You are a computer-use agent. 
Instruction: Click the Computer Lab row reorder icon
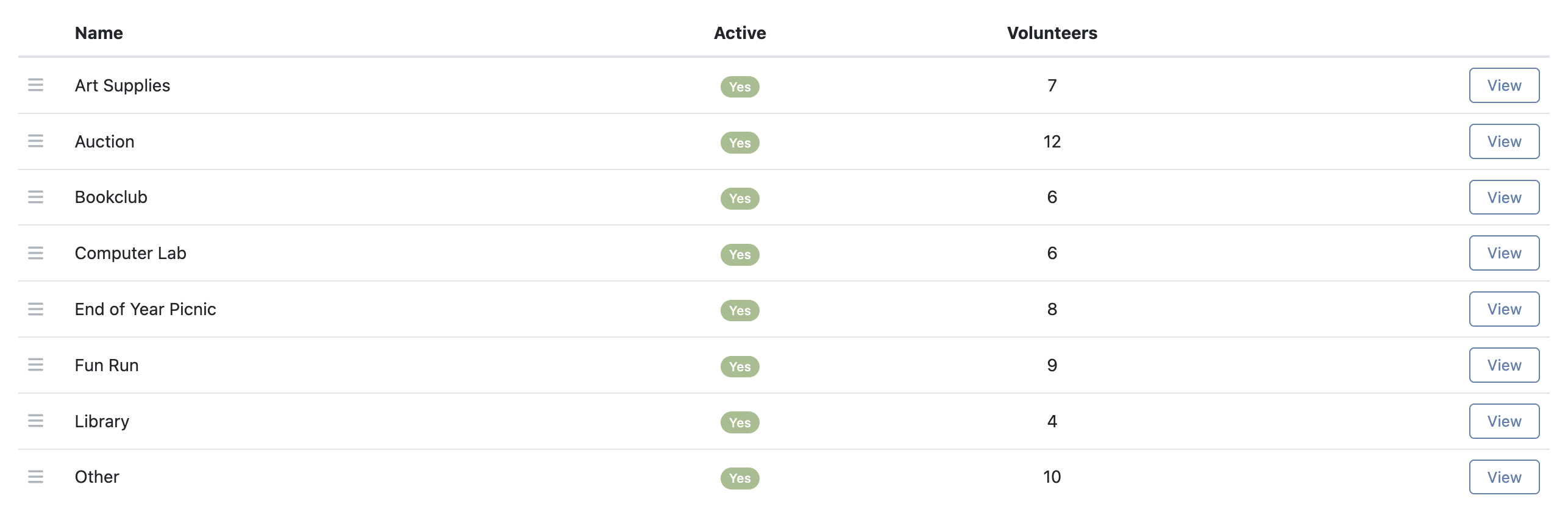[36, 253]
